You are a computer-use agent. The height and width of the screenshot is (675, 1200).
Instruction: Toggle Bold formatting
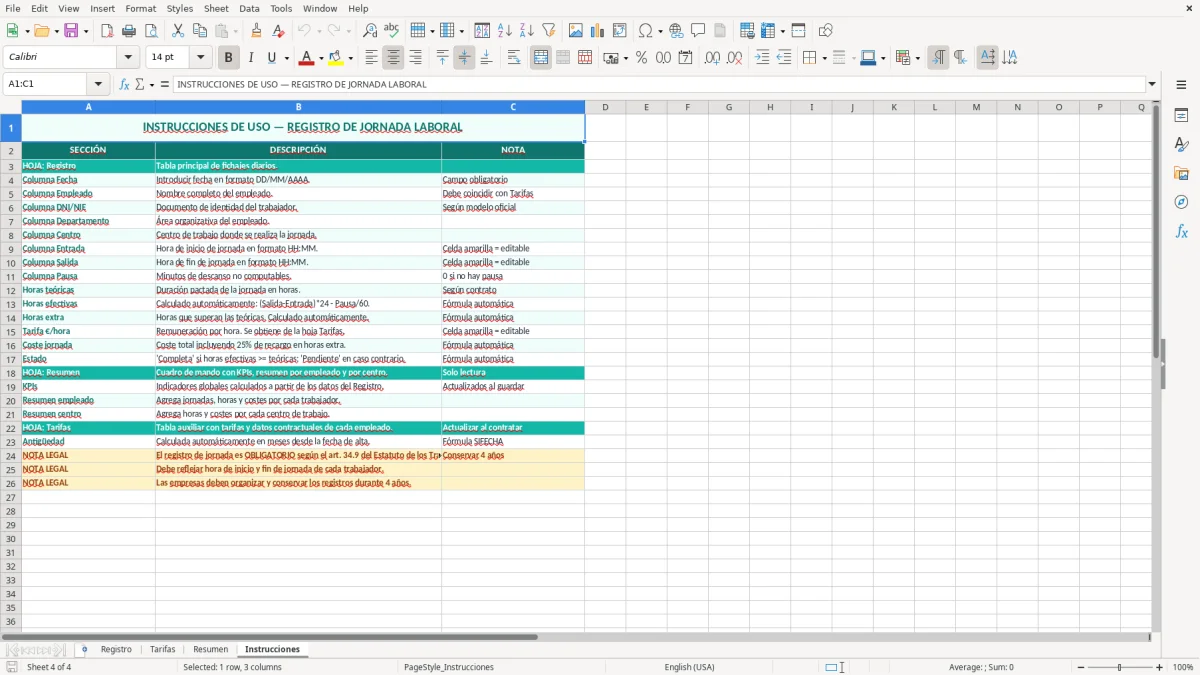pos(228,58)
